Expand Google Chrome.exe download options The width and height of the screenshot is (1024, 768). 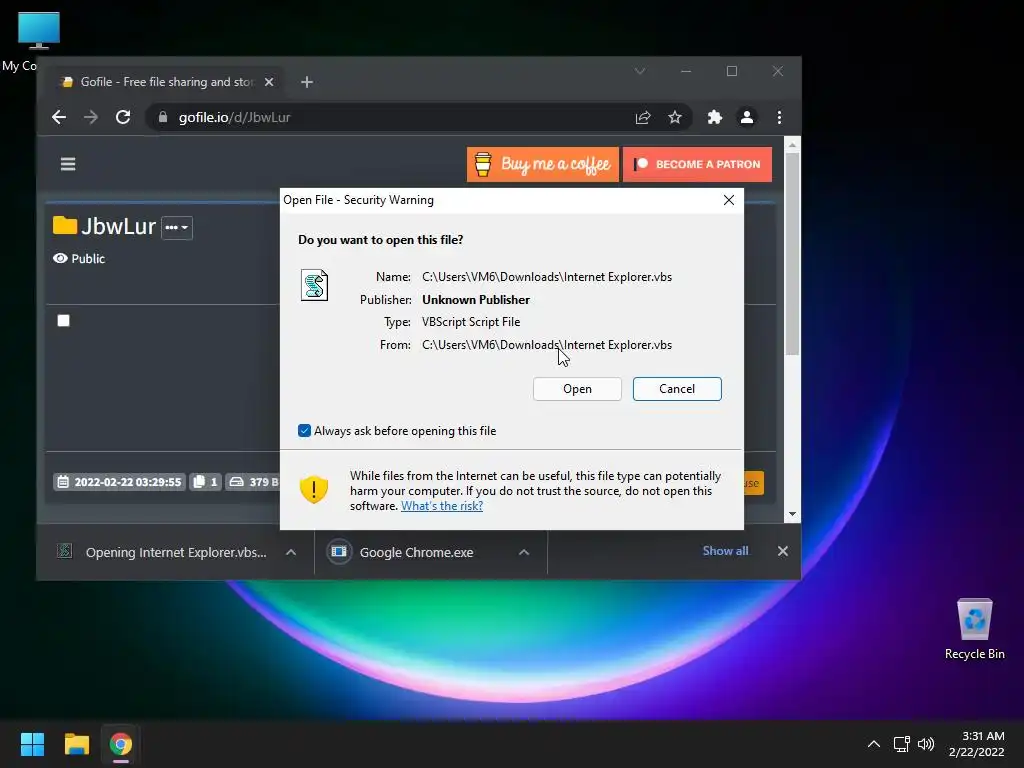coord(524,552)
